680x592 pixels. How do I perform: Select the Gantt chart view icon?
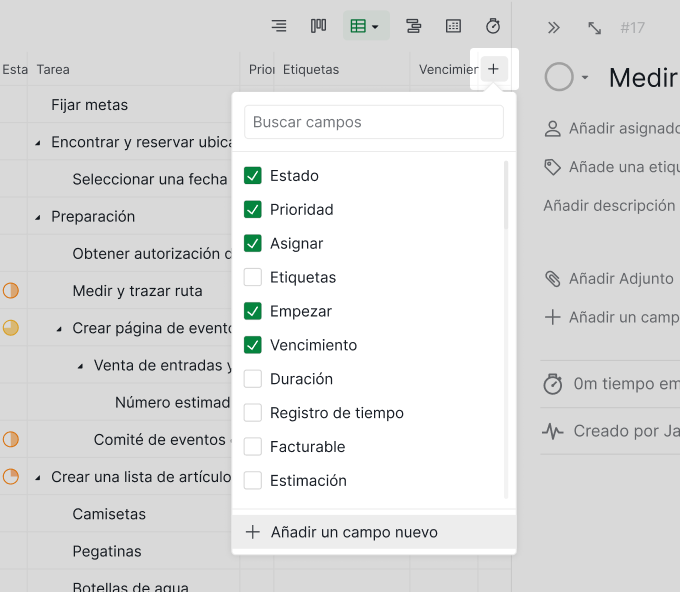point(413,26)
